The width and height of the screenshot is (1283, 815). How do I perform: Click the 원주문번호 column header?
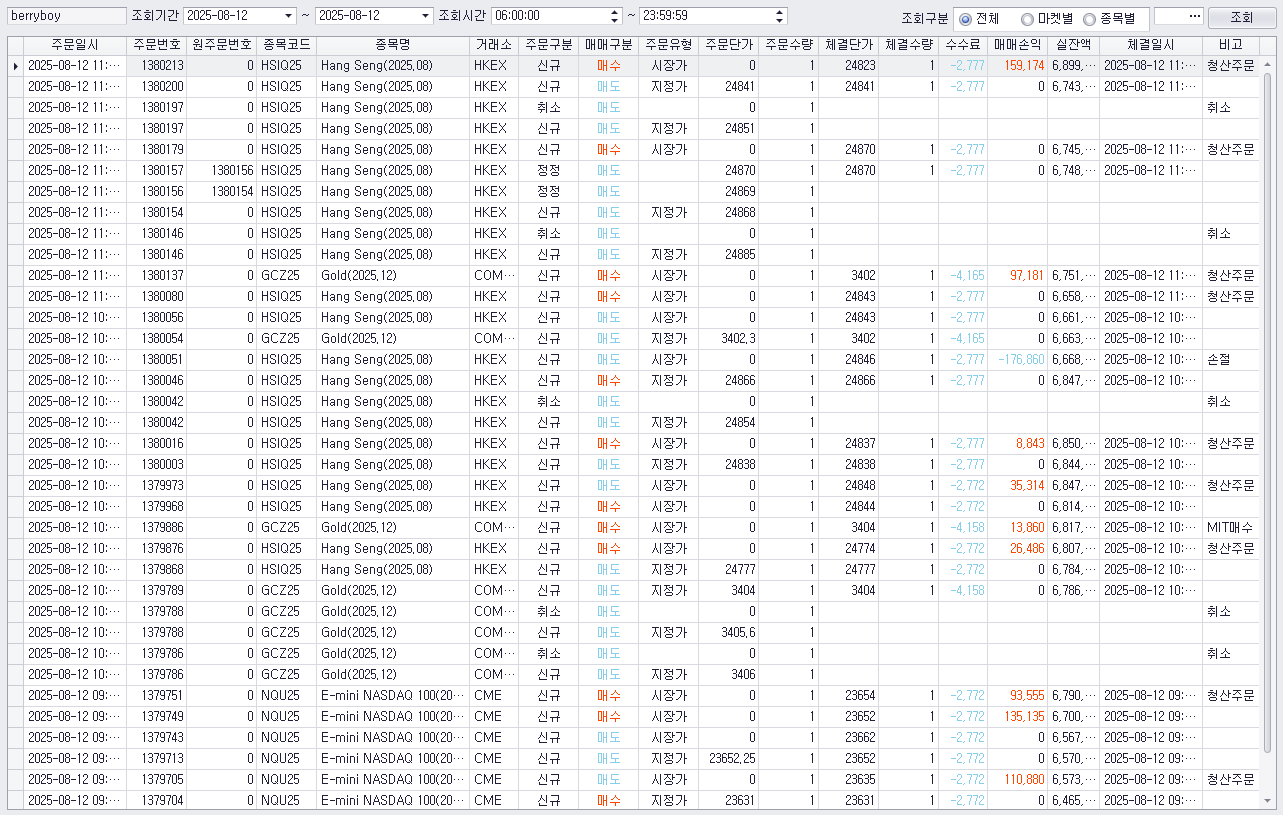221,45
